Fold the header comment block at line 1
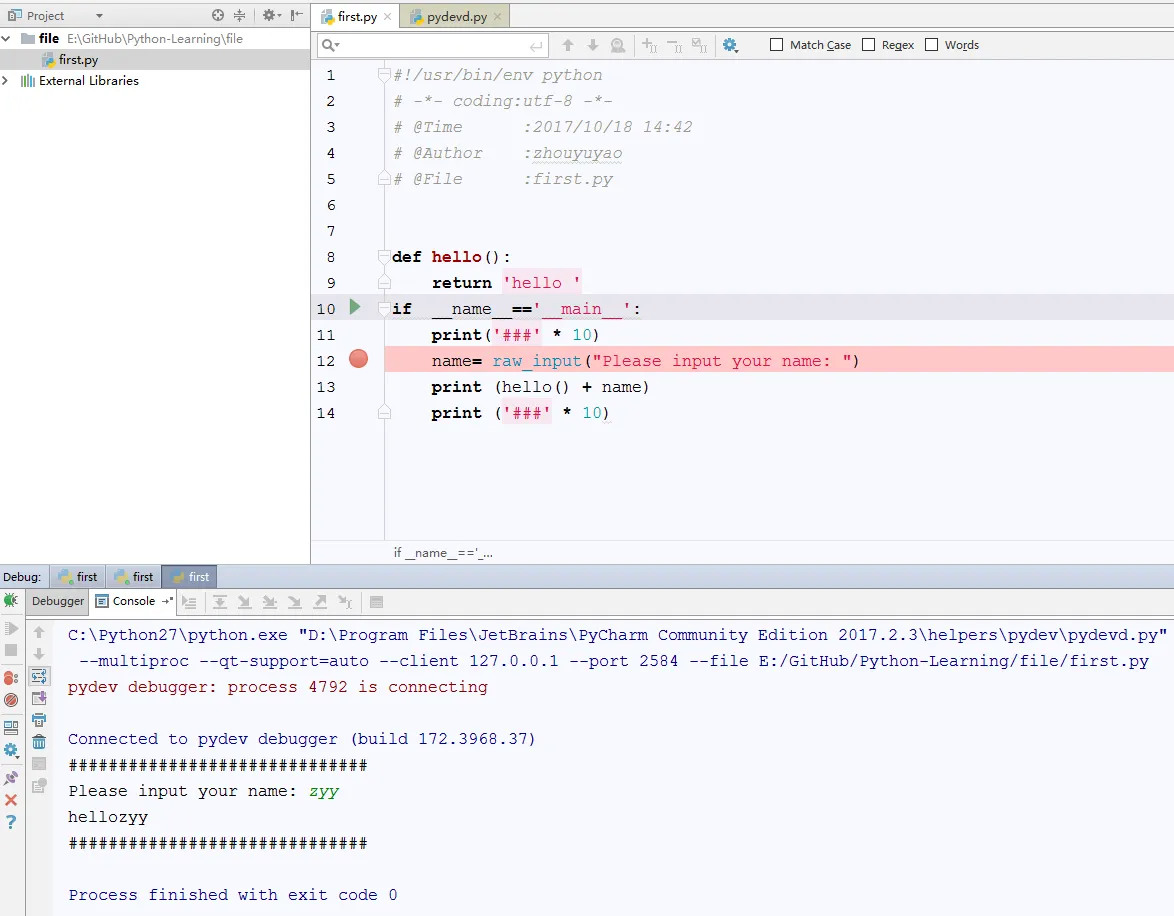This screenshot has width=1174, height=916. point(384,74)
